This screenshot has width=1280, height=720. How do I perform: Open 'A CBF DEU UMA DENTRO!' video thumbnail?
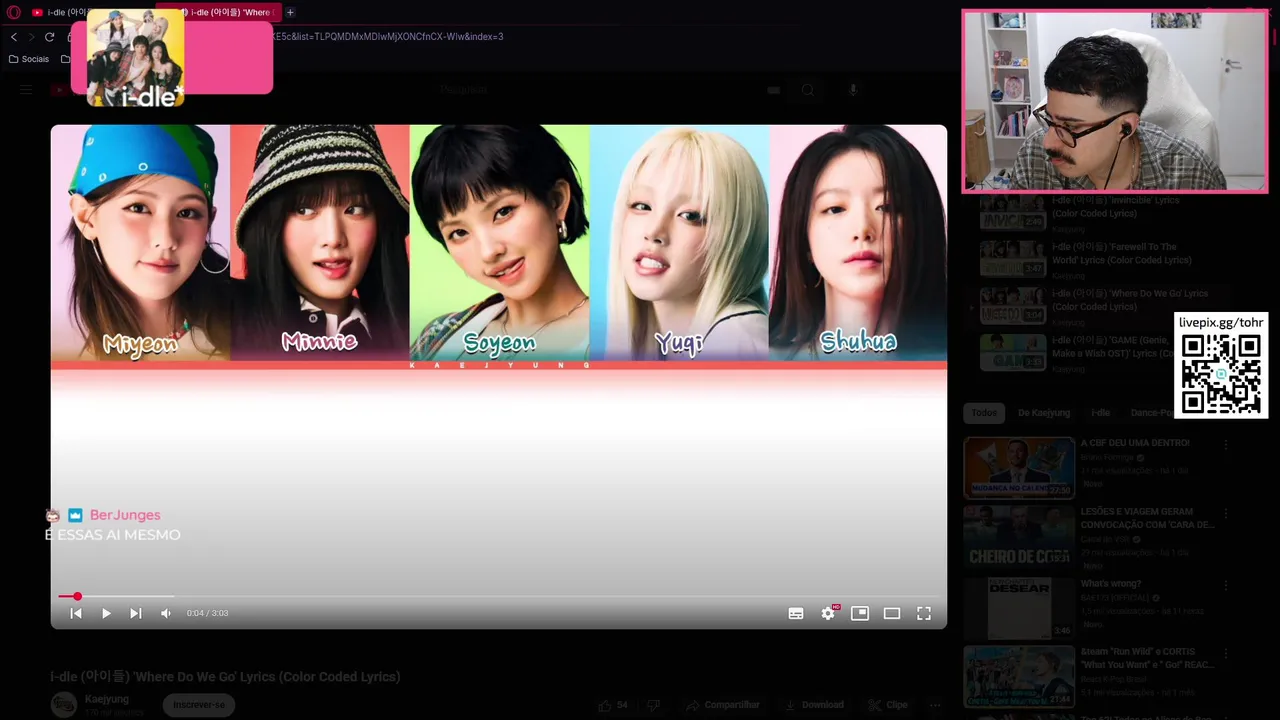coord(1019,467)
